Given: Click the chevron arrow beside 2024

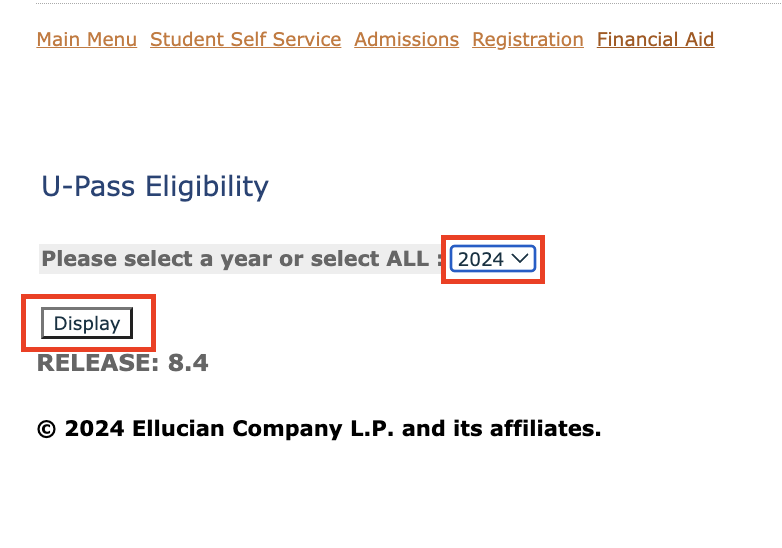Looking at the screenshot, I should pos(520,259).
